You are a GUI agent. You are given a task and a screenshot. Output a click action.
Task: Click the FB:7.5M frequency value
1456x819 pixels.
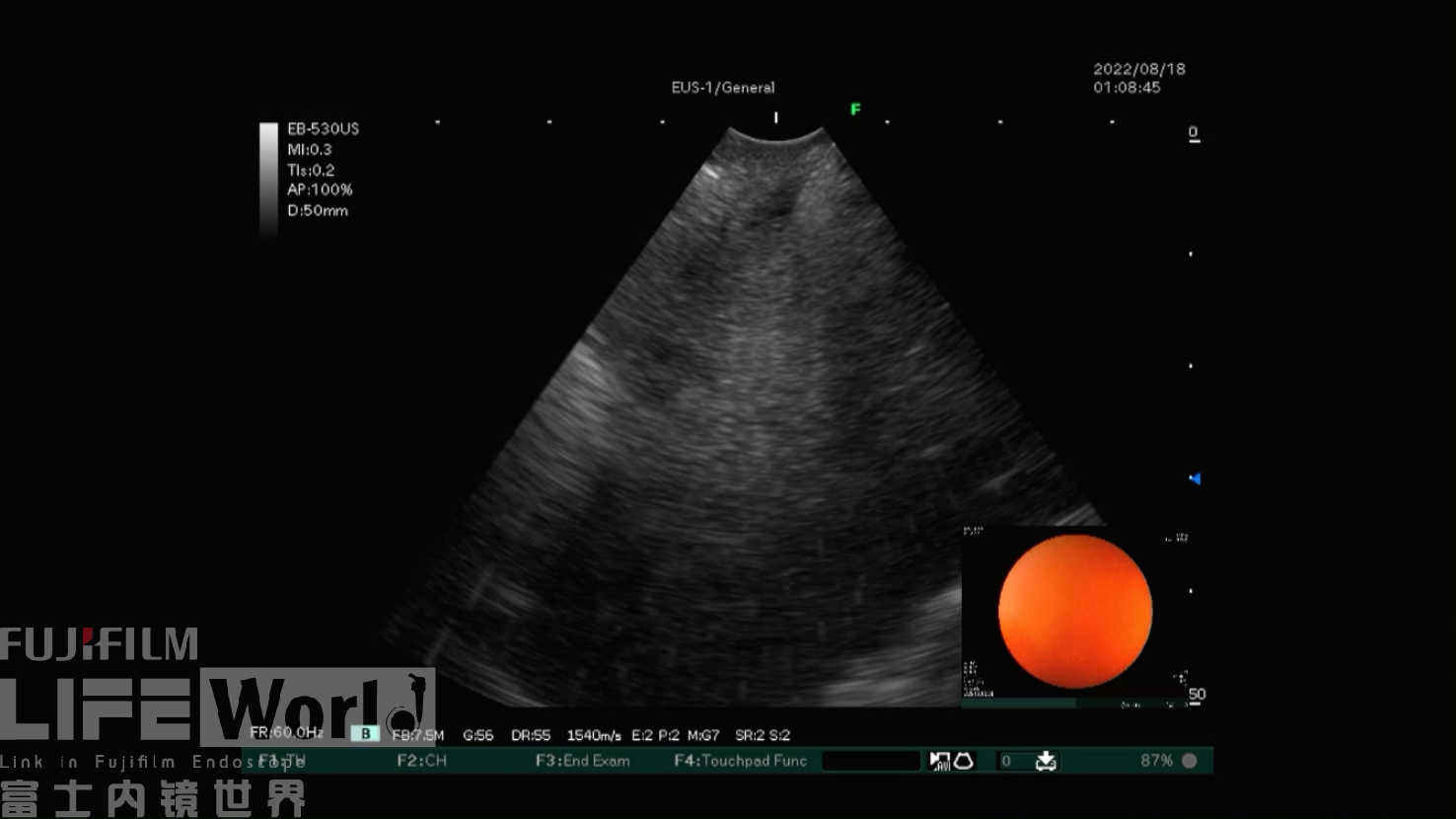tap(417, 735)
